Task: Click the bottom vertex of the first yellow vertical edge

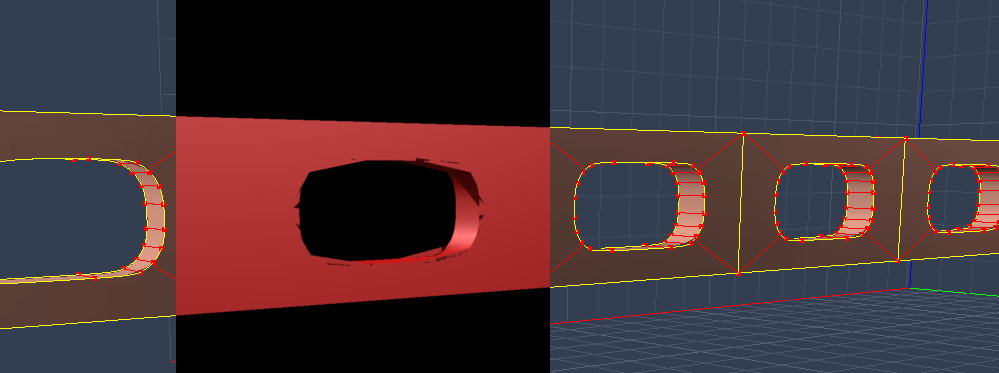Action: click(x=738, y=274)
